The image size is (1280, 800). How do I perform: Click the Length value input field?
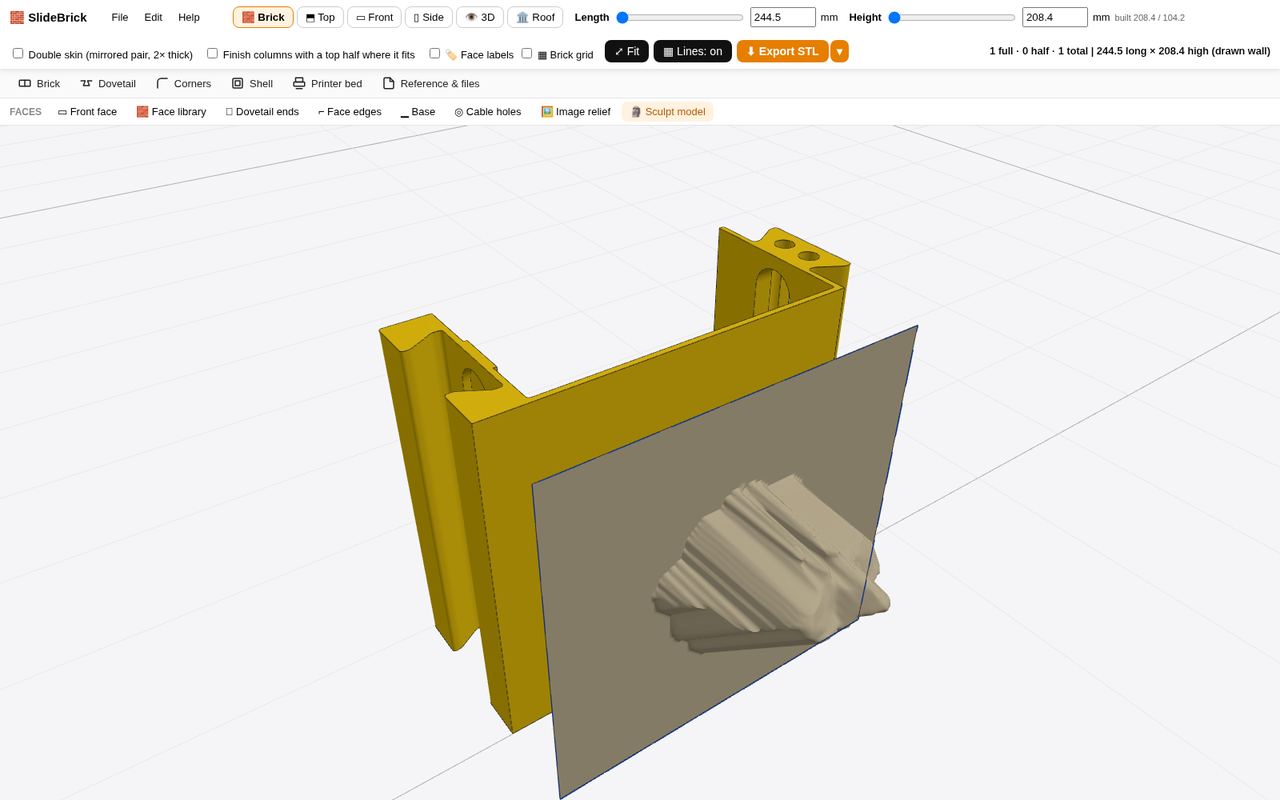coord(783,17)
